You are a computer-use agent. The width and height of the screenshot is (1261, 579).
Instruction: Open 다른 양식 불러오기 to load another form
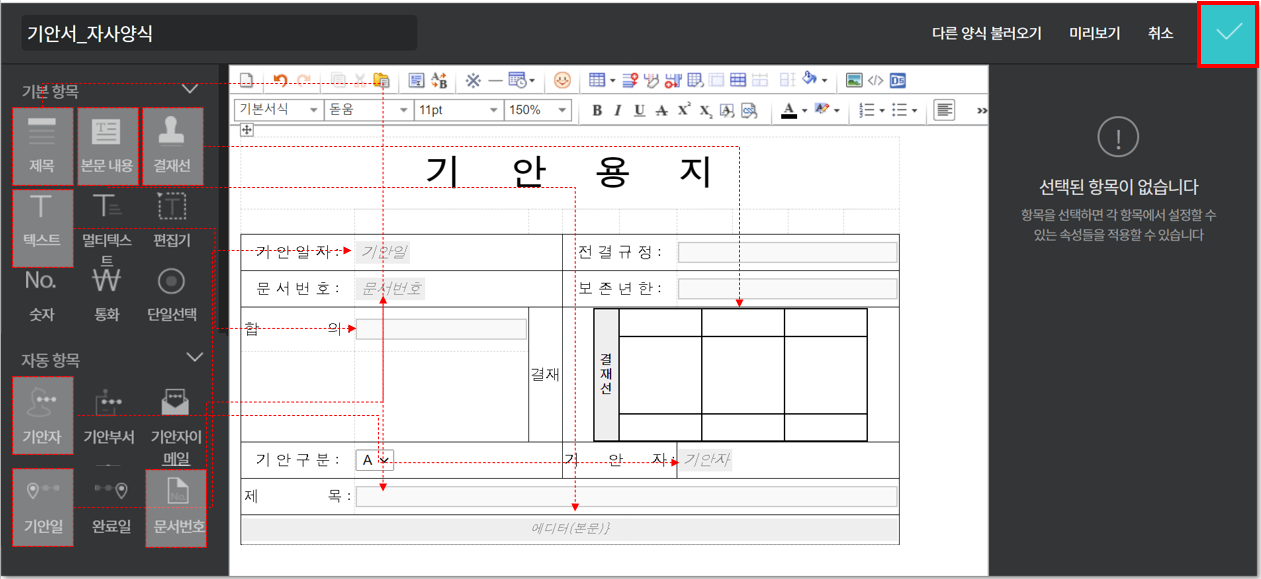coord(986,33)
